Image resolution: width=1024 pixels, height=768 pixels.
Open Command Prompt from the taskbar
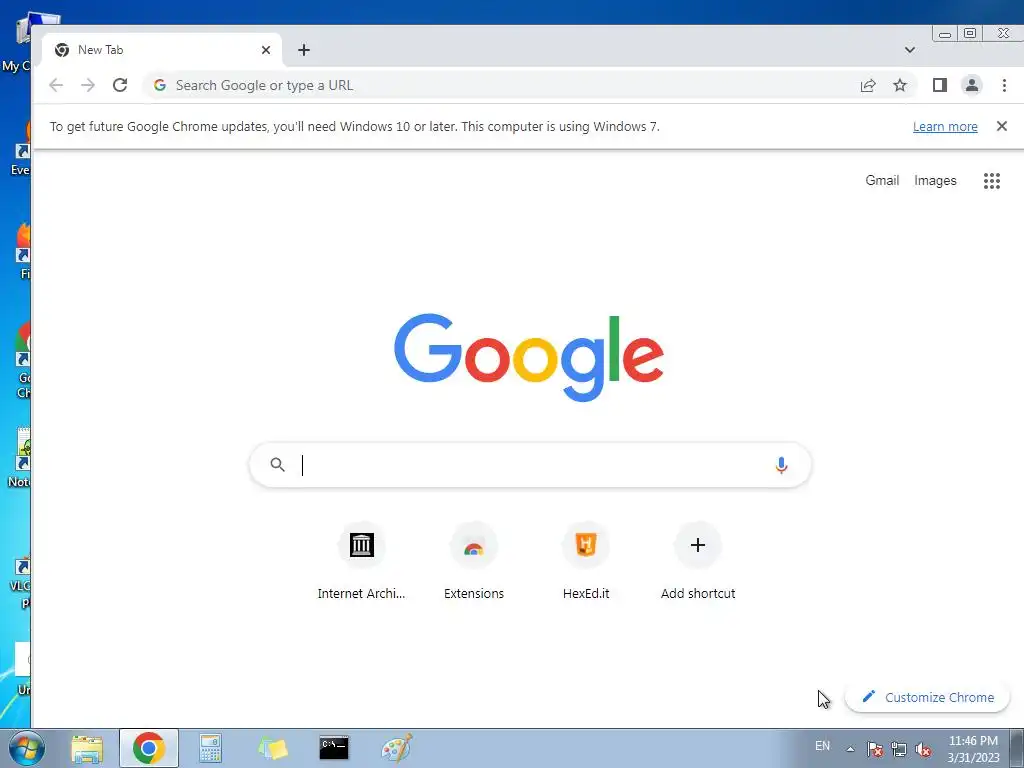334,748
